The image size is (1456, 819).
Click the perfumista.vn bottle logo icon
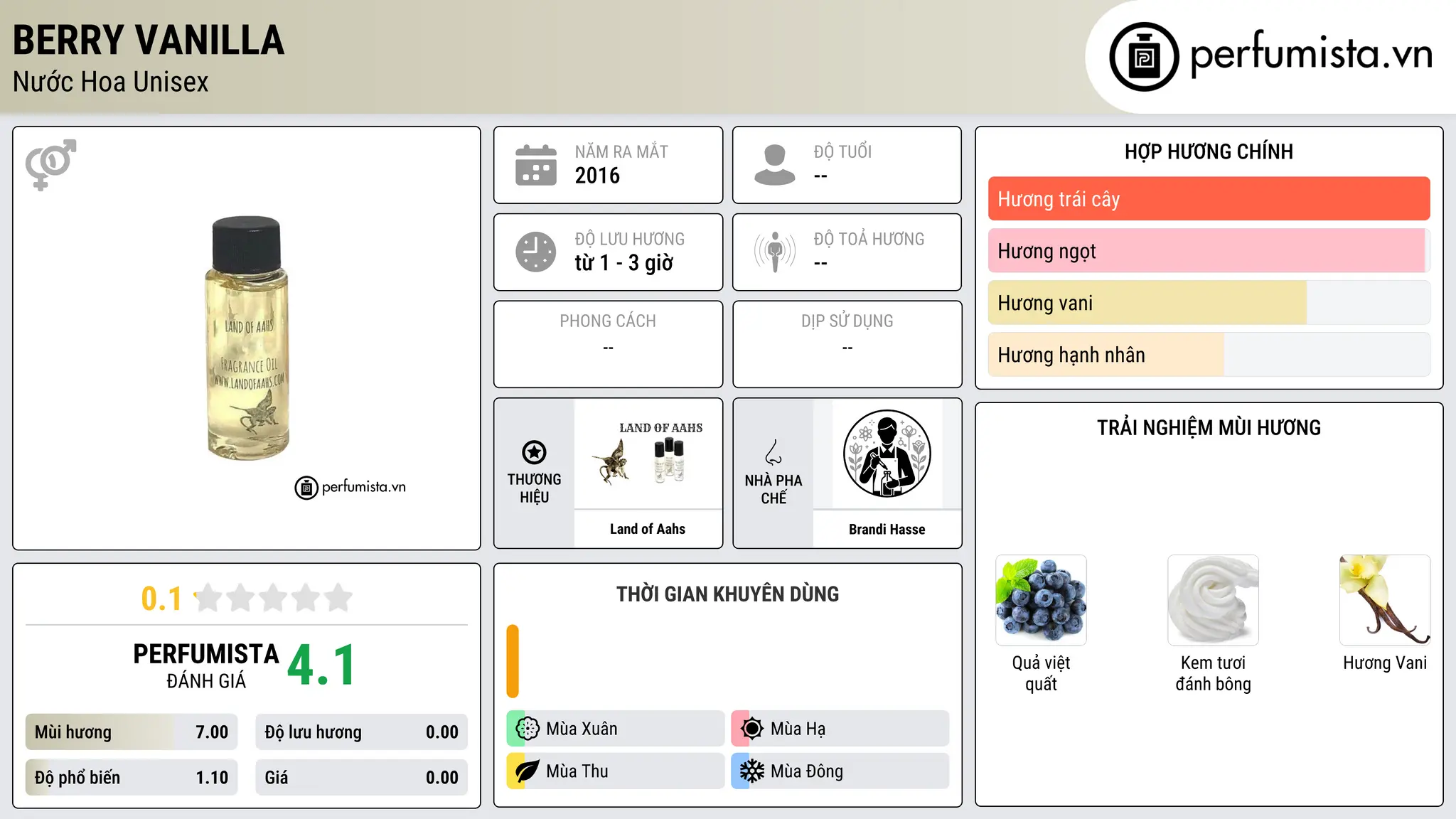coord(1144,57)
